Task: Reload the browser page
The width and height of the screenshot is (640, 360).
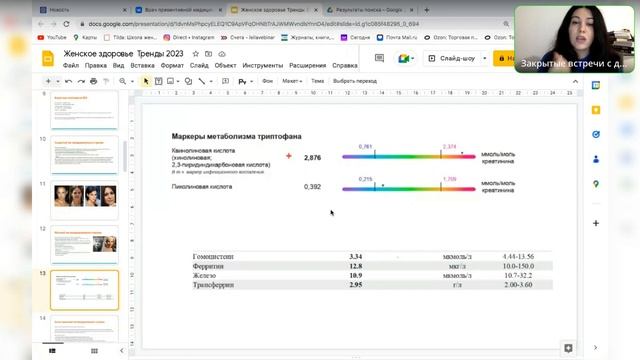Action: (66, 24)
